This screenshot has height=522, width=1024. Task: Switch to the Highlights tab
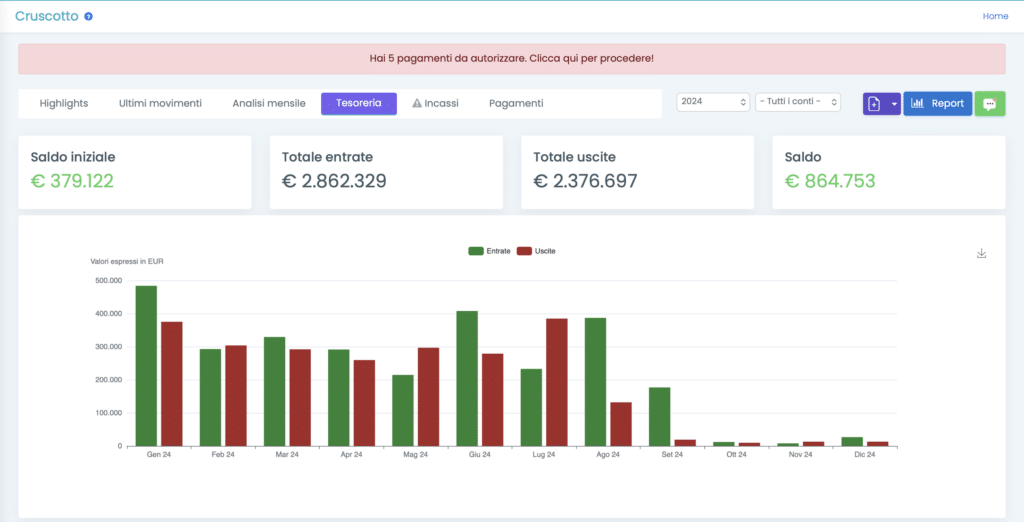(64, 103)
